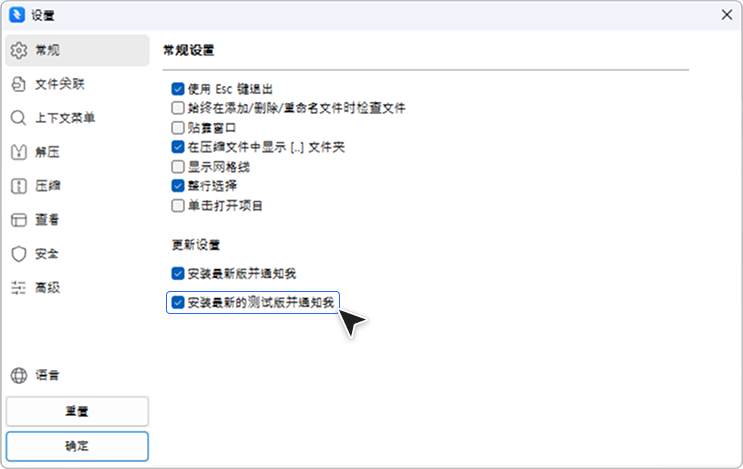The height and width of the screenshot is (469, 743).
Task: Click the 文件关联 file icon
Action: click(x=18, y=84)
